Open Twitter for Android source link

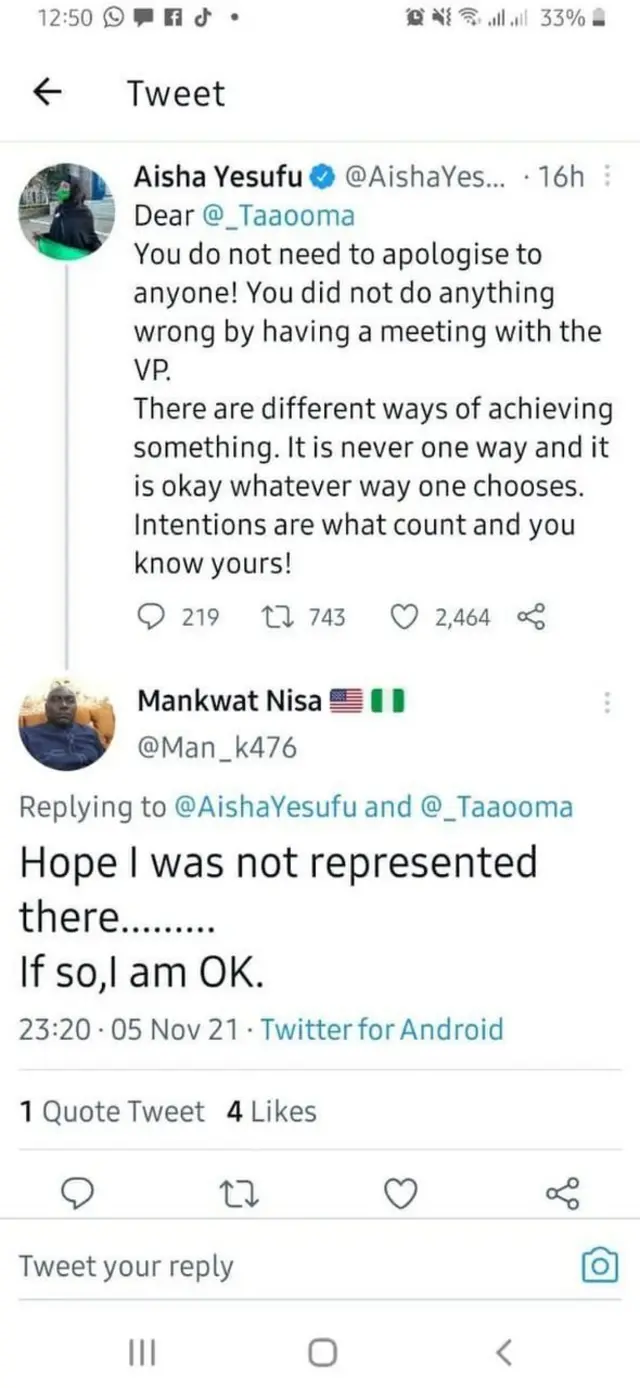382,1029
